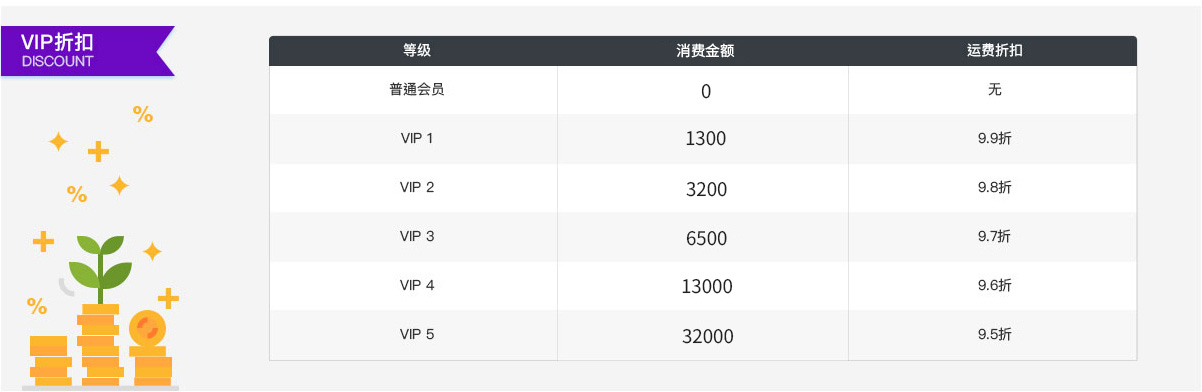Click the 6500 spending amount
Image resolution: width=1202 pixels, height=392 pixels.
[x=706, y=238]
